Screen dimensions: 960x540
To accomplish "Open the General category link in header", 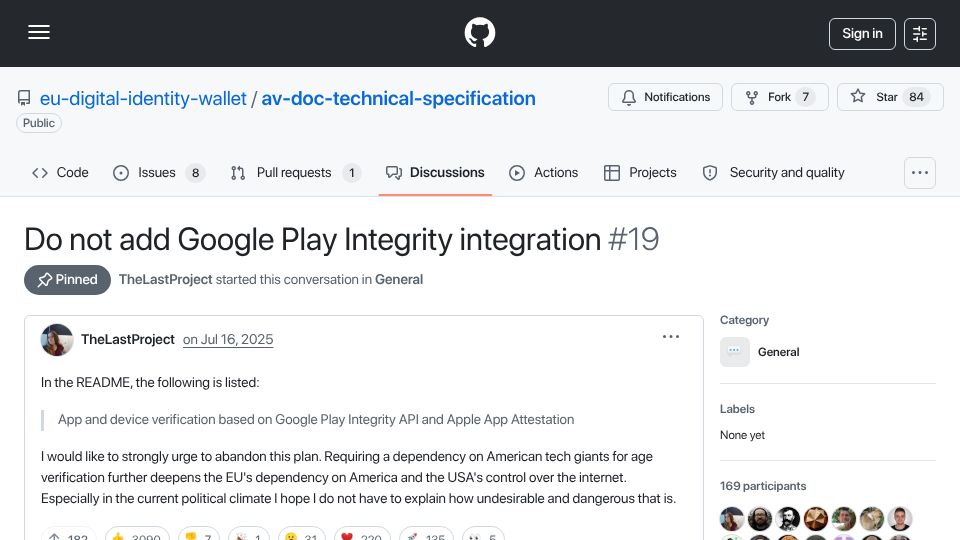I will [x=399, y=280].
